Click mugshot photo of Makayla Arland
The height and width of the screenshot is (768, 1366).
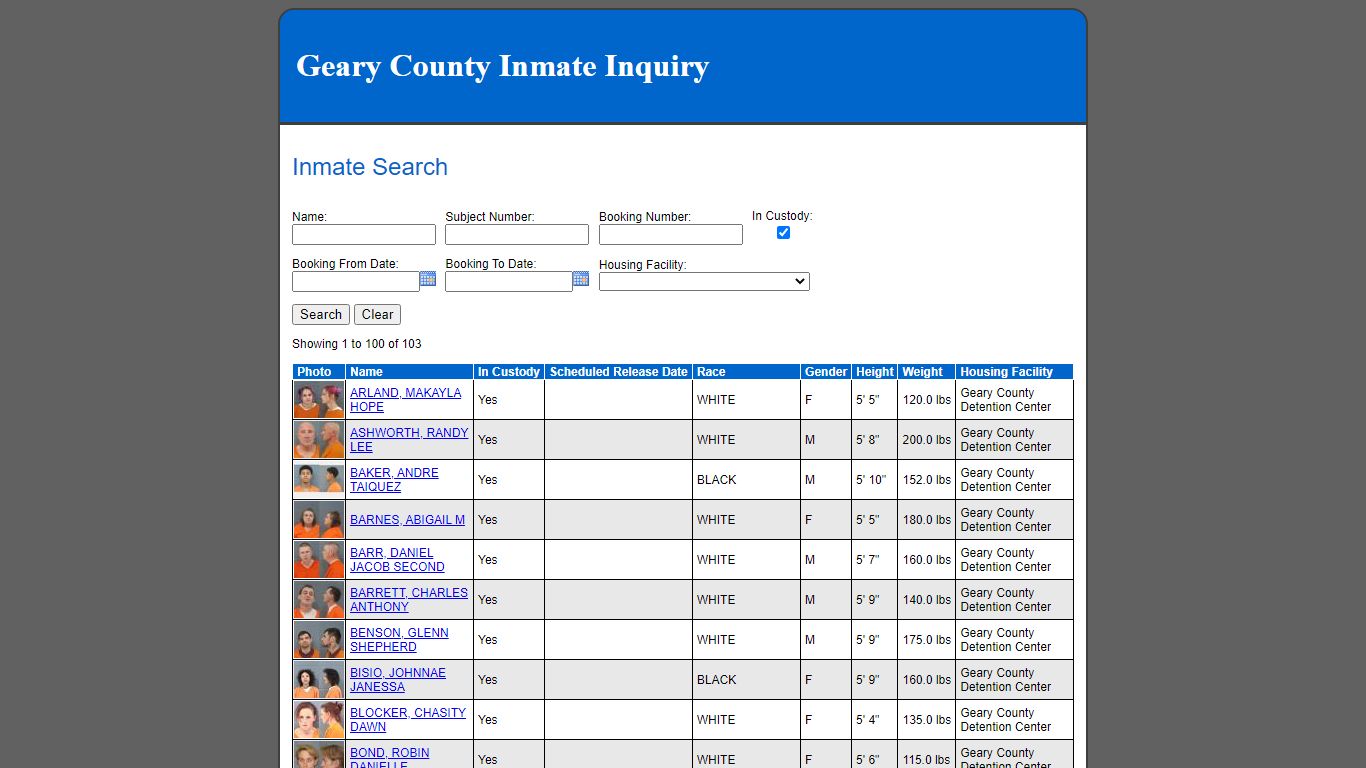pos(319,400)
